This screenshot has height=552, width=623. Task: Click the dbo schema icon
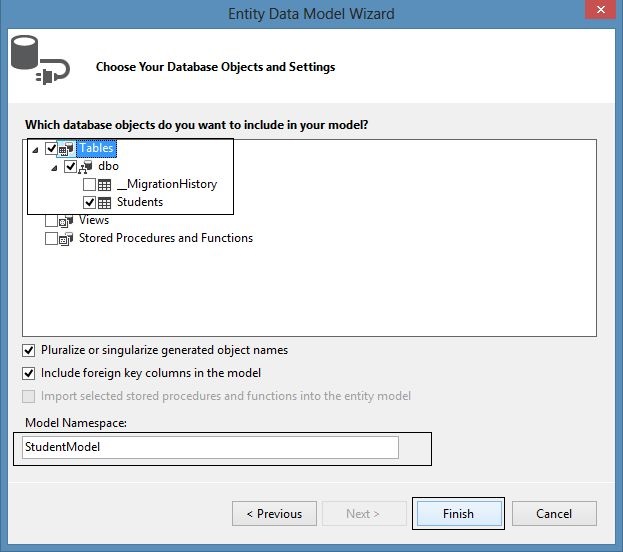pos(85,167)
